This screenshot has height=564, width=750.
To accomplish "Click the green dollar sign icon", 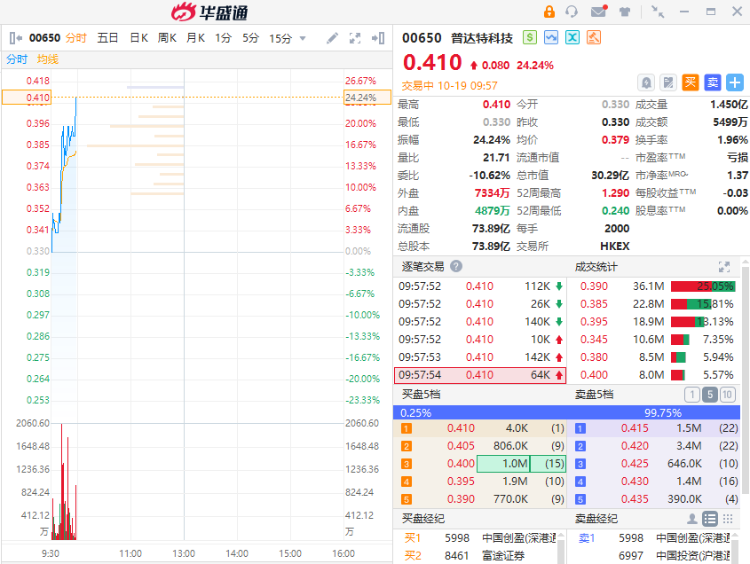I will (529, 37).
